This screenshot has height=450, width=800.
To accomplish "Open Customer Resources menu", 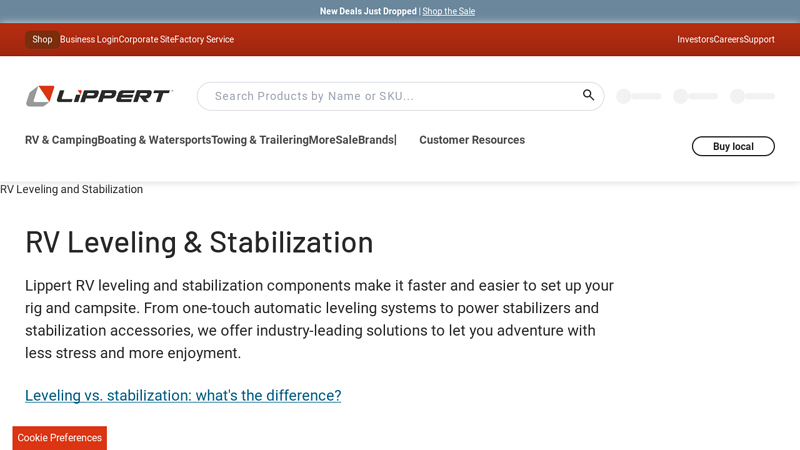I will point(472,140).
